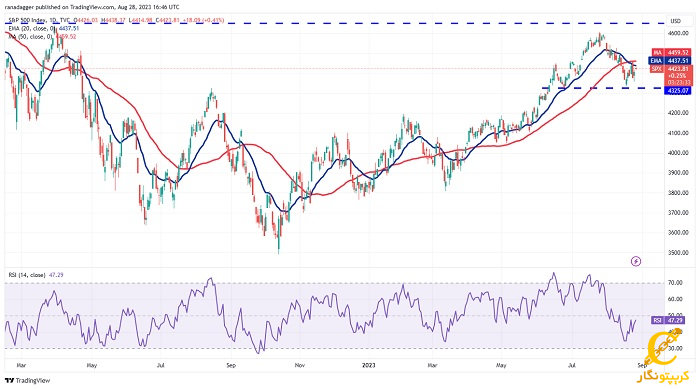Click the 4200.00 price axis label

pyautogui.click(x=677, y=113)
